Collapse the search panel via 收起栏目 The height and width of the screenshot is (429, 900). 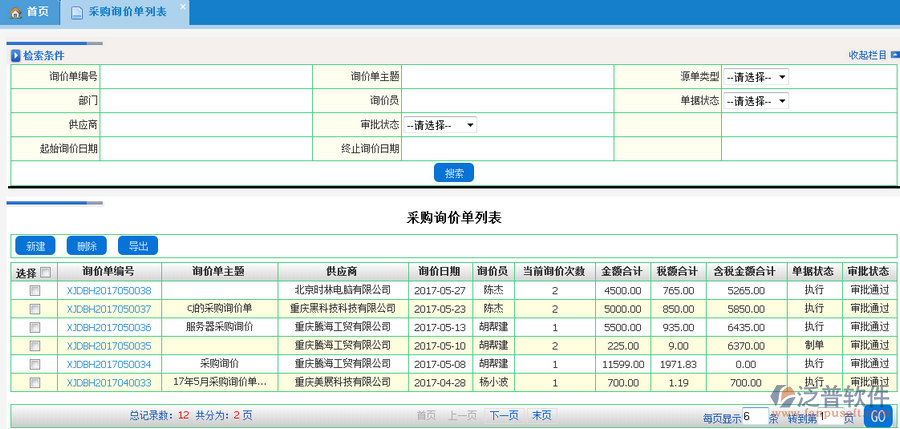[866, 55]
